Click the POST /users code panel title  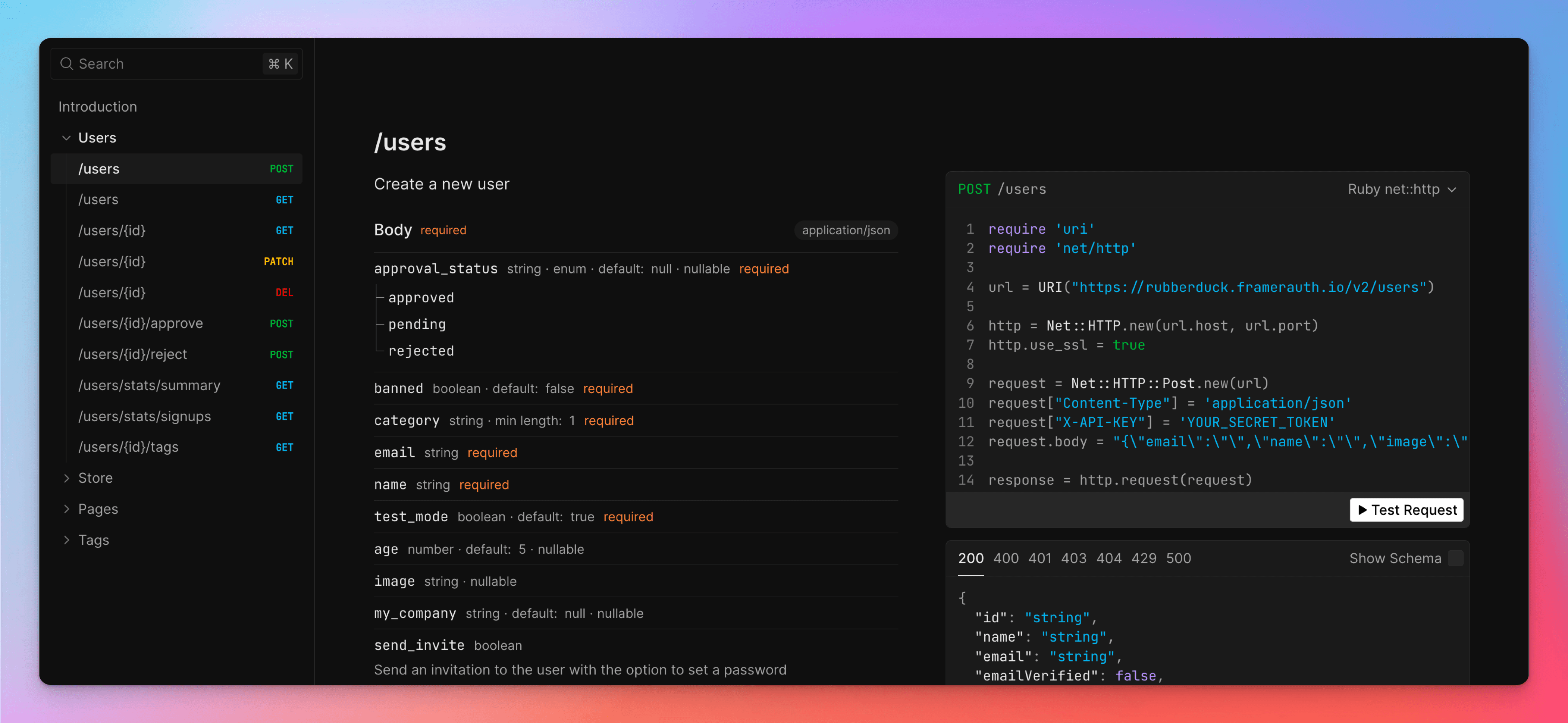1002,189
